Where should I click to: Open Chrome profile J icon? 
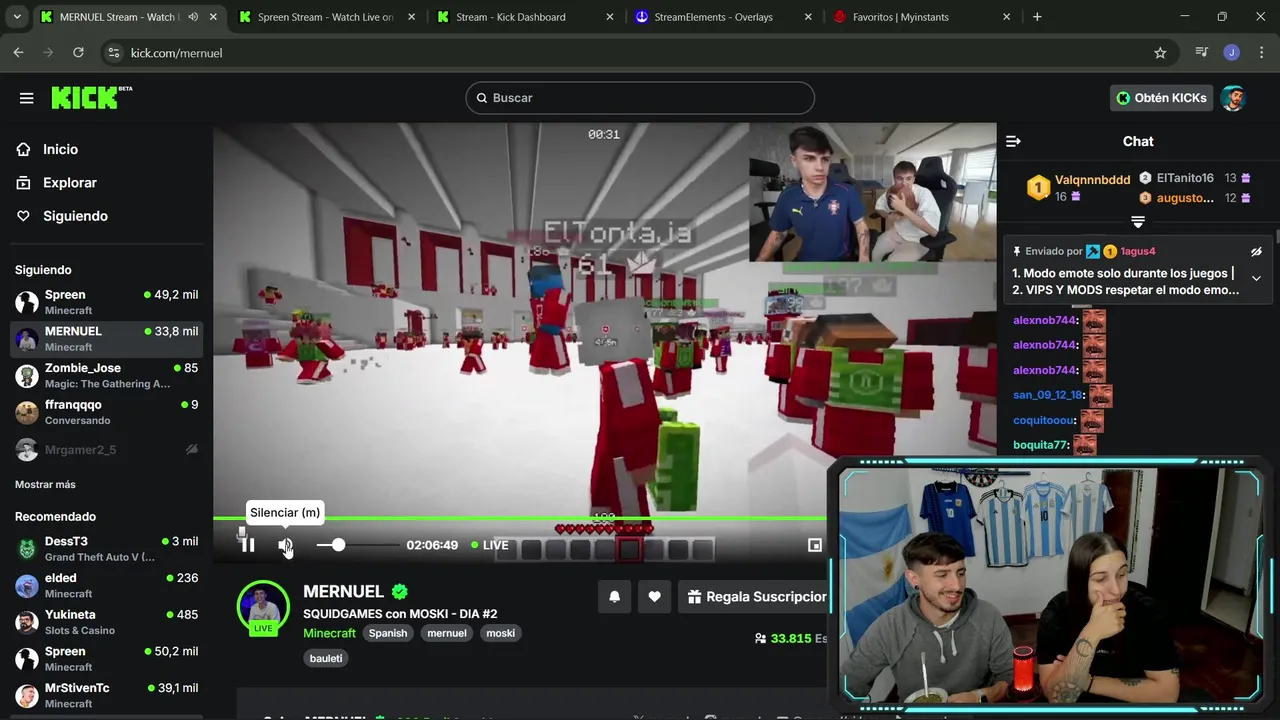pyautogui.click(x=1232, y=52)
